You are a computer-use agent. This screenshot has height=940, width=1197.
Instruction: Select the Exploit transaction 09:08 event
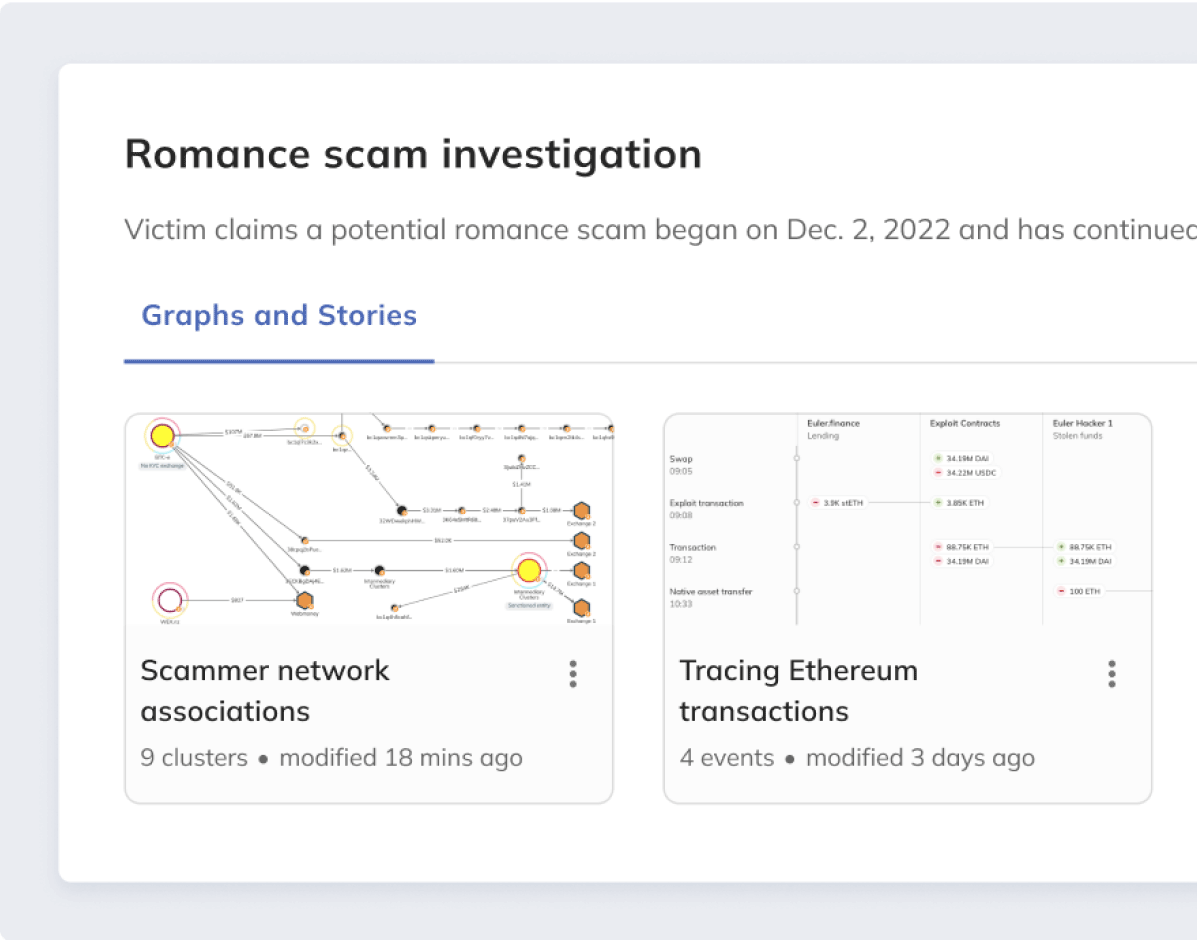(x=706, y=509)
